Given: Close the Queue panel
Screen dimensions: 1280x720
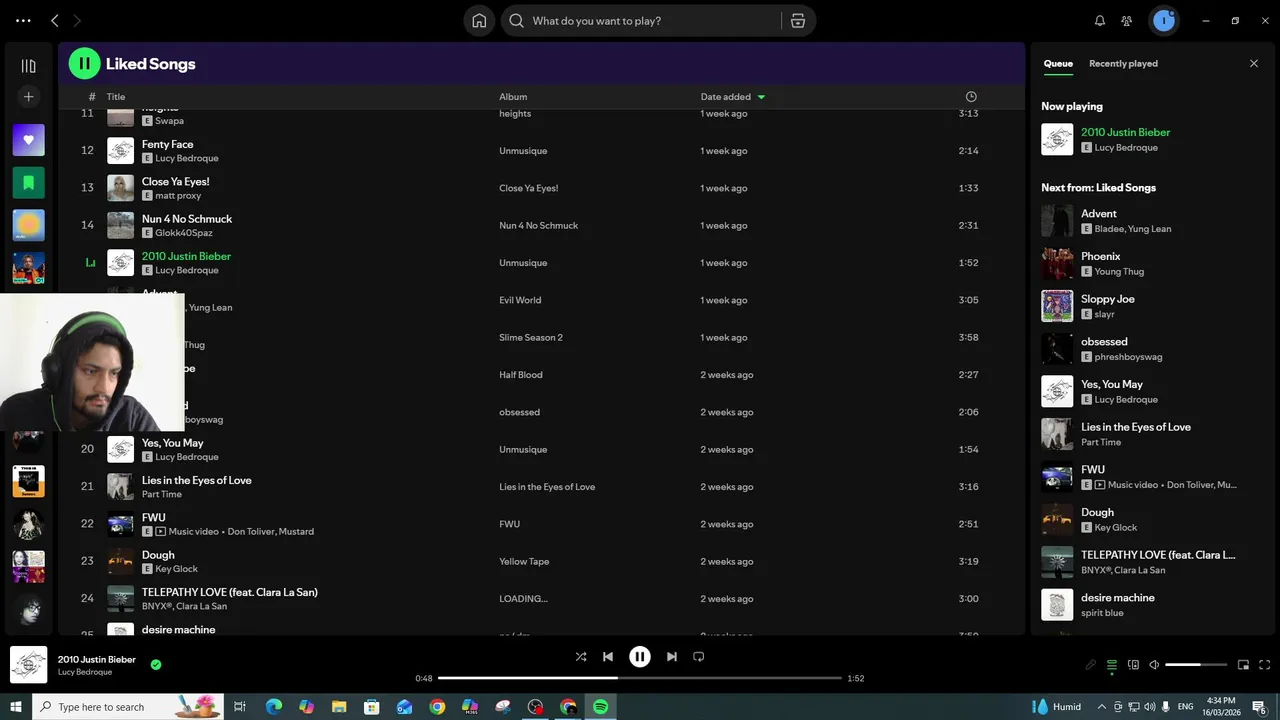Looking at the screenshot, I should [1254, 63].
